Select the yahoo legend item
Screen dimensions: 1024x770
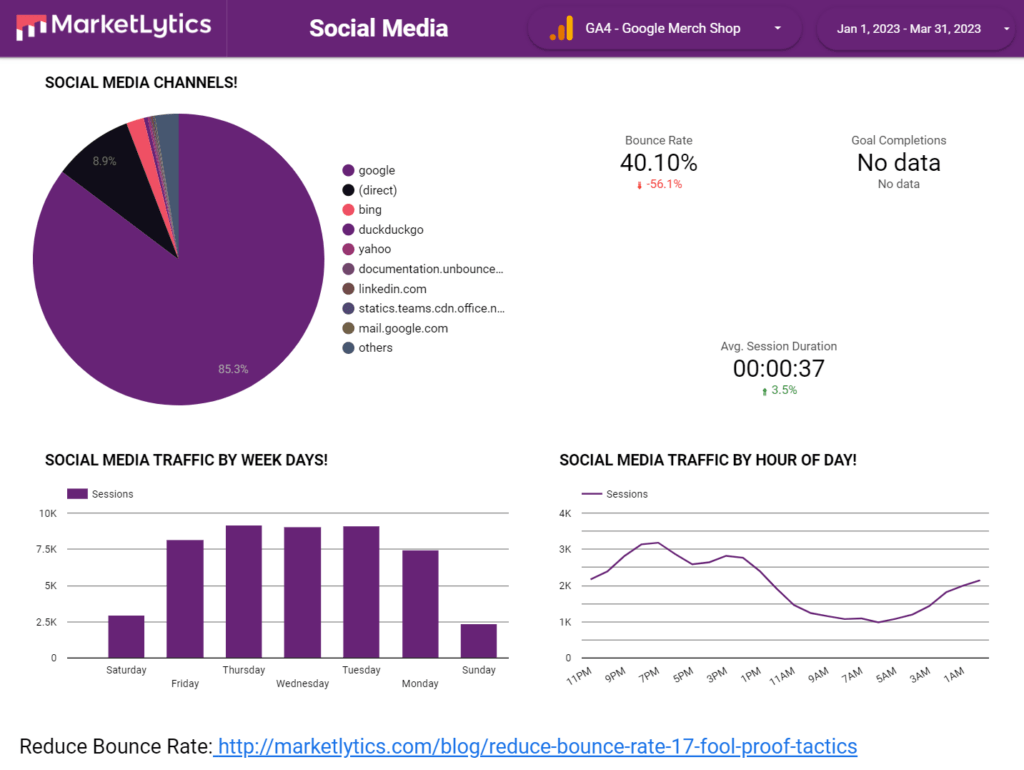374,250
